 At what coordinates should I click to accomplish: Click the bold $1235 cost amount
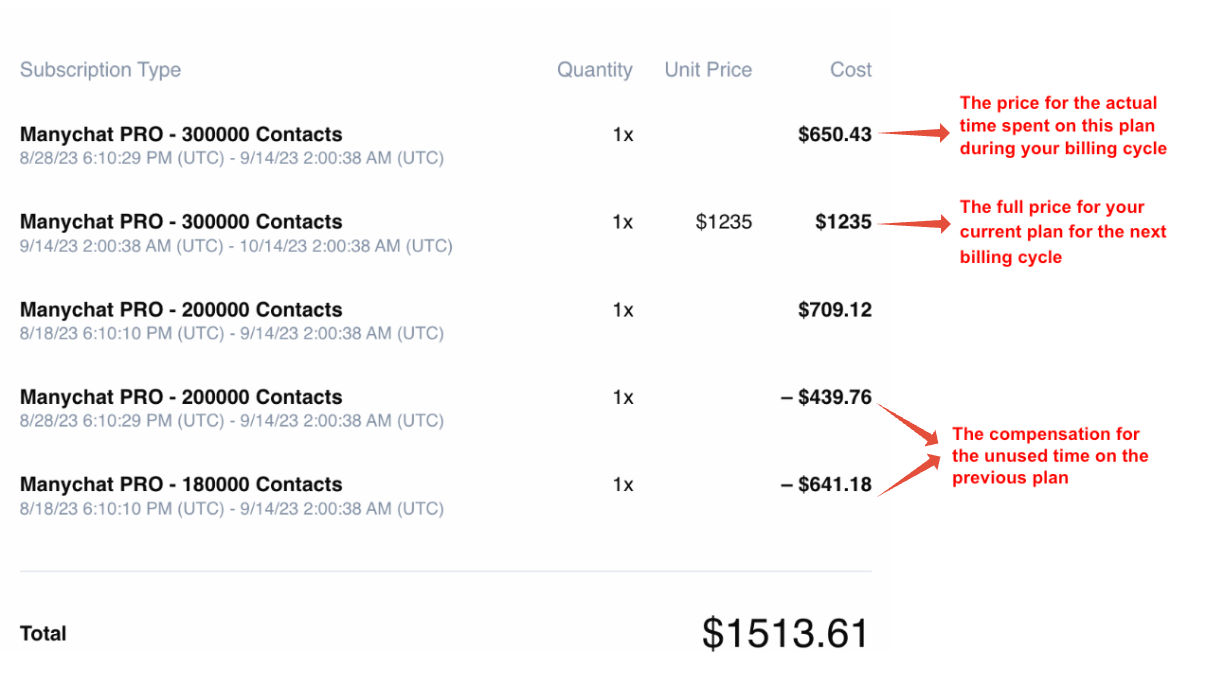click(842, 222)
